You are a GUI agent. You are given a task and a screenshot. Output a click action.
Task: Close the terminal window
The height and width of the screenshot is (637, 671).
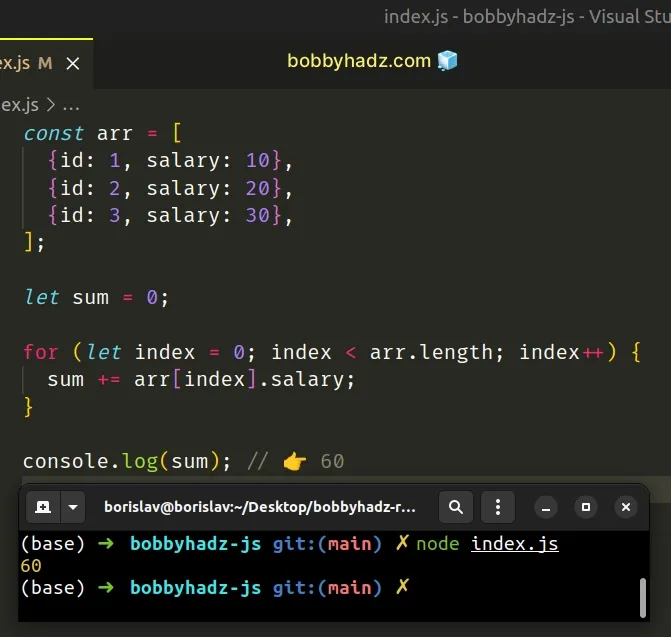point(626,507)
